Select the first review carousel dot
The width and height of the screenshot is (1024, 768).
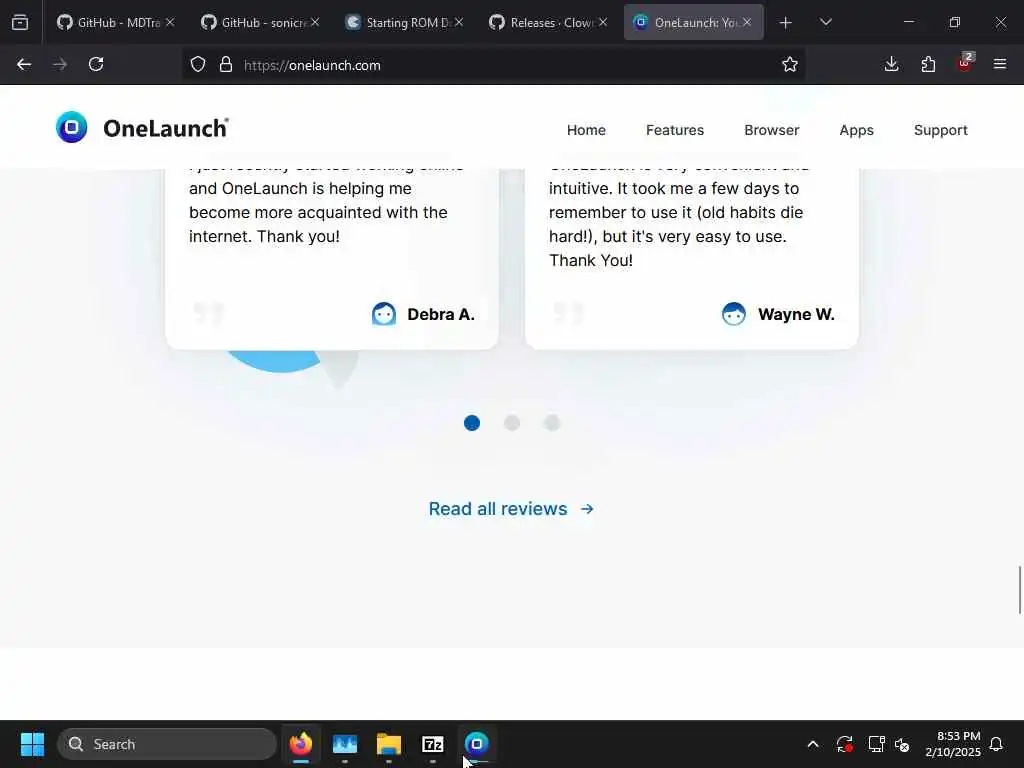[472, 423]
